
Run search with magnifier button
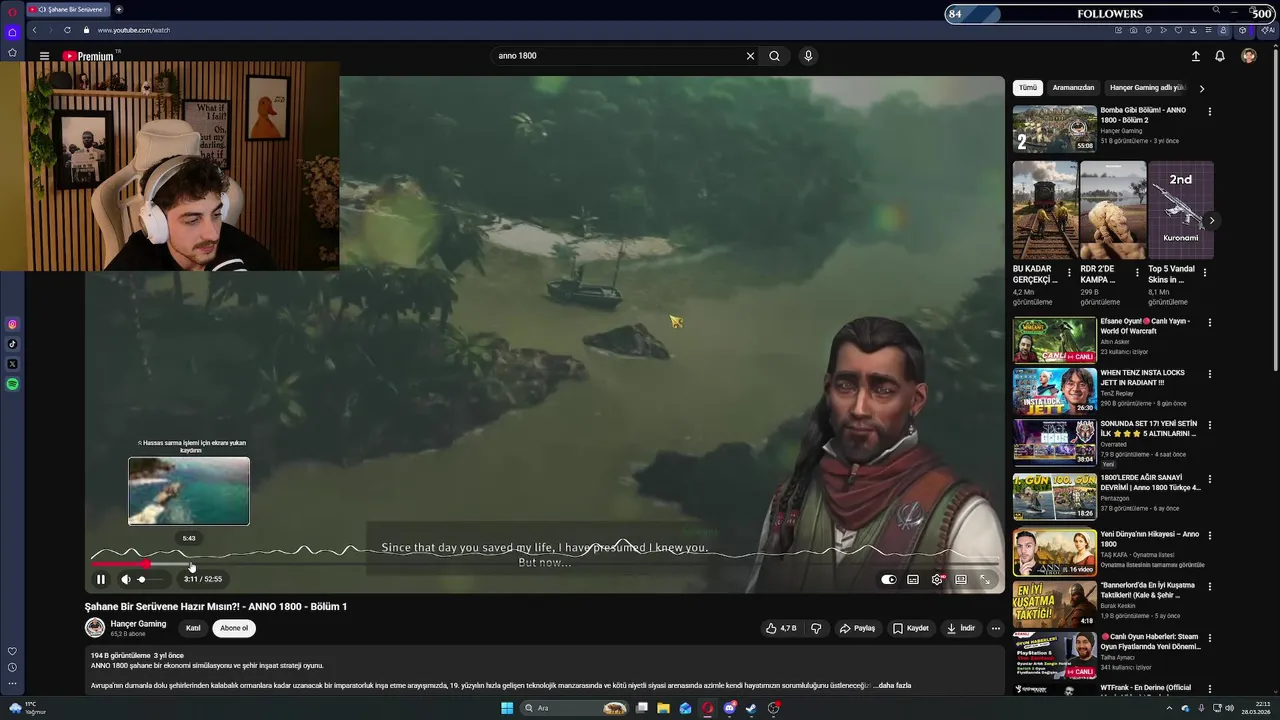[x=774, y=56]
